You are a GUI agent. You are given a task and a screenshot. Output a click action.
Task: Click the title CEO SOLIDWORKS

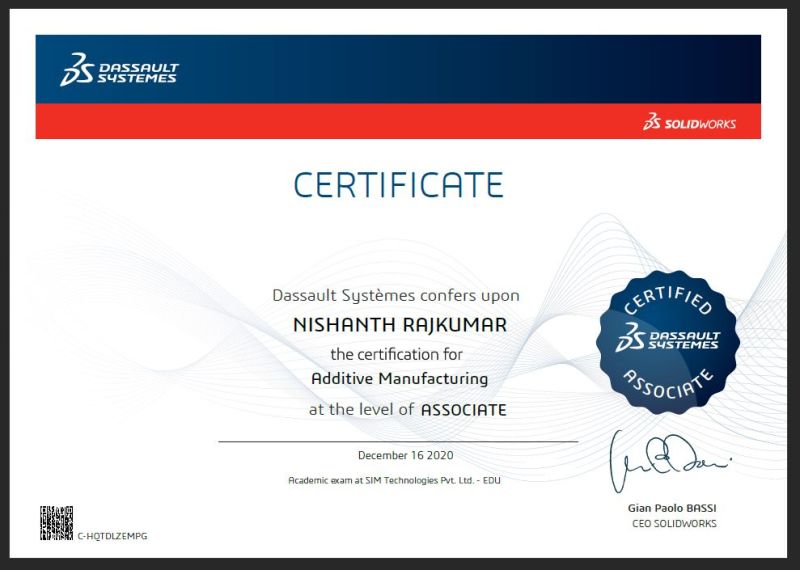(x=674, y=524)
